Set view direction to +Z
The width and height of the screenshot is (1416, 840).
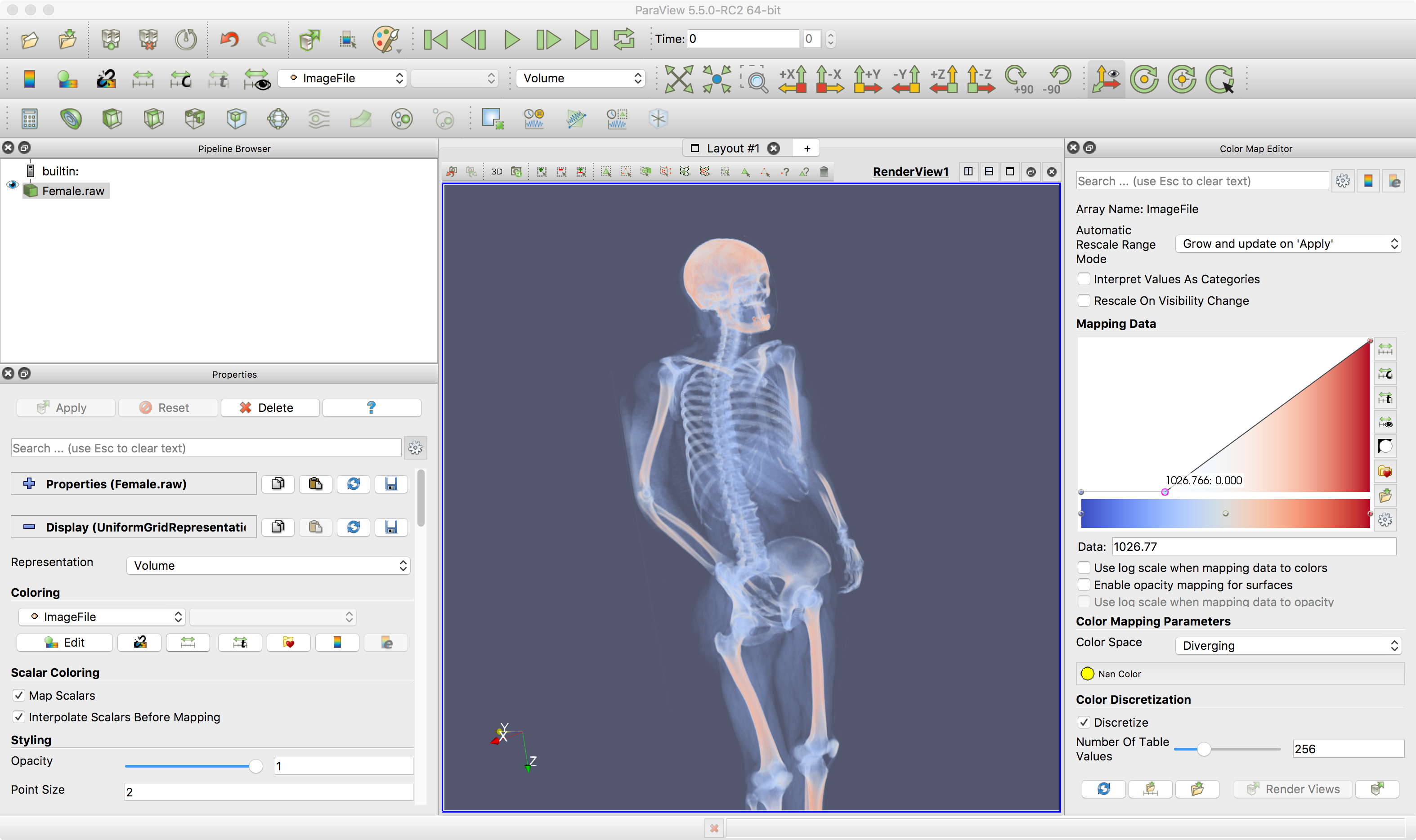click(944, 79)
